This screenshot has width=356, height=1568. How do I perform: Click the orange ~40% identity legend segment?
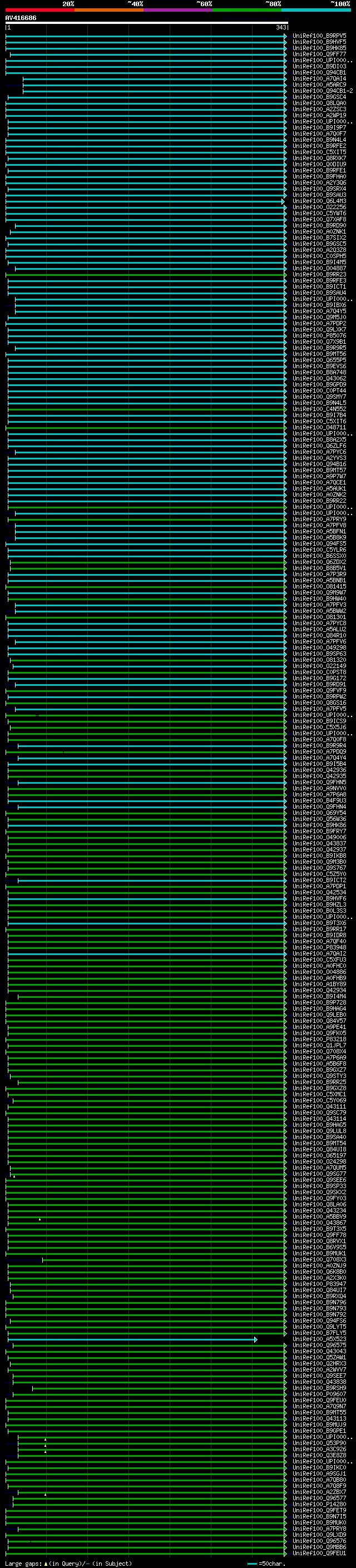click(109, 10)
